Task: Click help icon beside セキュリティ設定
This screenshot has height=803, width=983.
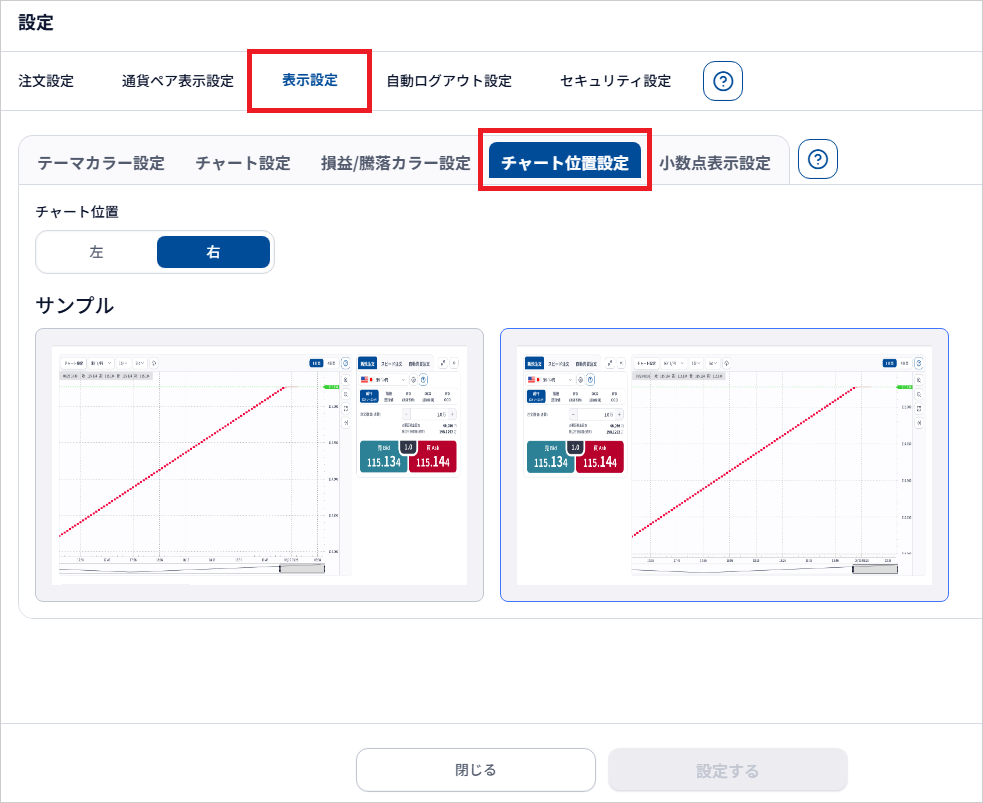Action: pyautogui.click(x=723, y=81)
